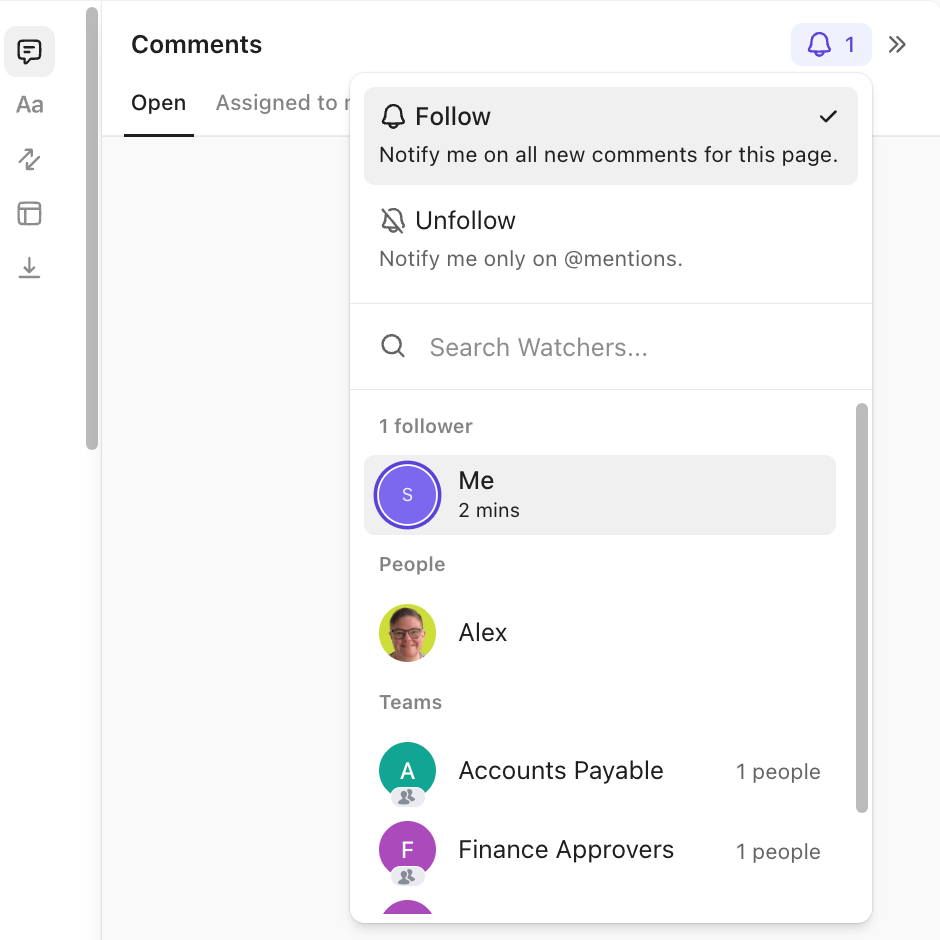The width and height of the screenshot is (940, 940).
Task: Enable Follow for all new comments
Action: [x=610, y=132]
